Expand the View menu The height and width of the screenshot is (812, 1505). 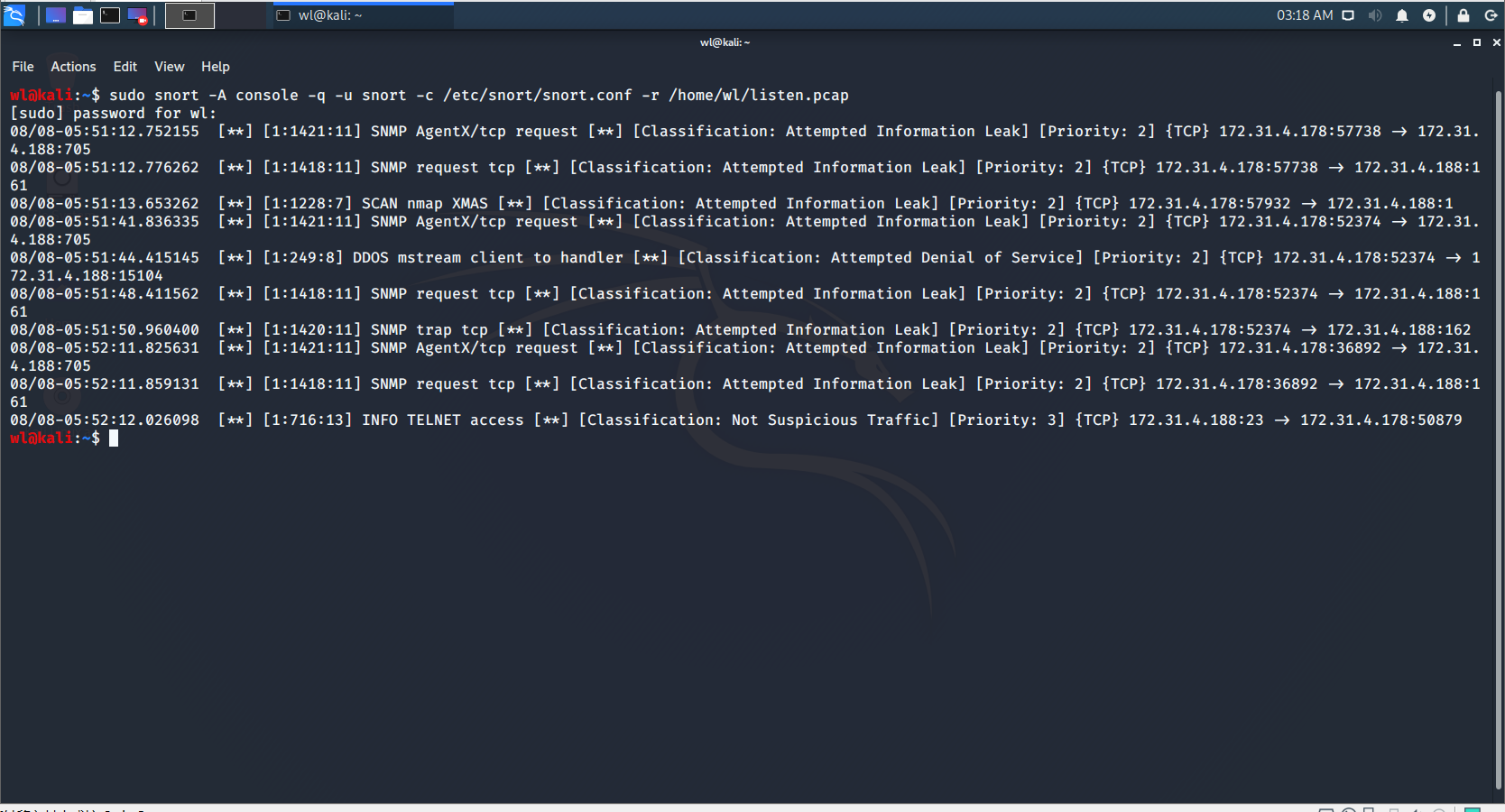(170, 67)
